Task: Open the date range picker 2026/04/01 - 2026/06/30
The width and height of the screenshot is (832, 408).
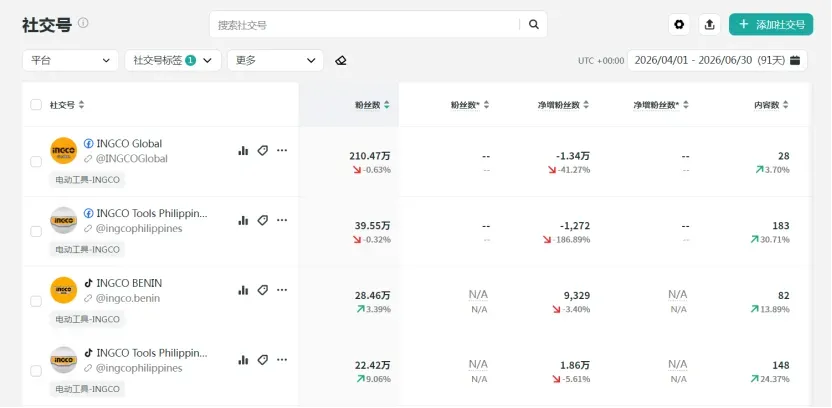Action: tap(717, 60)
